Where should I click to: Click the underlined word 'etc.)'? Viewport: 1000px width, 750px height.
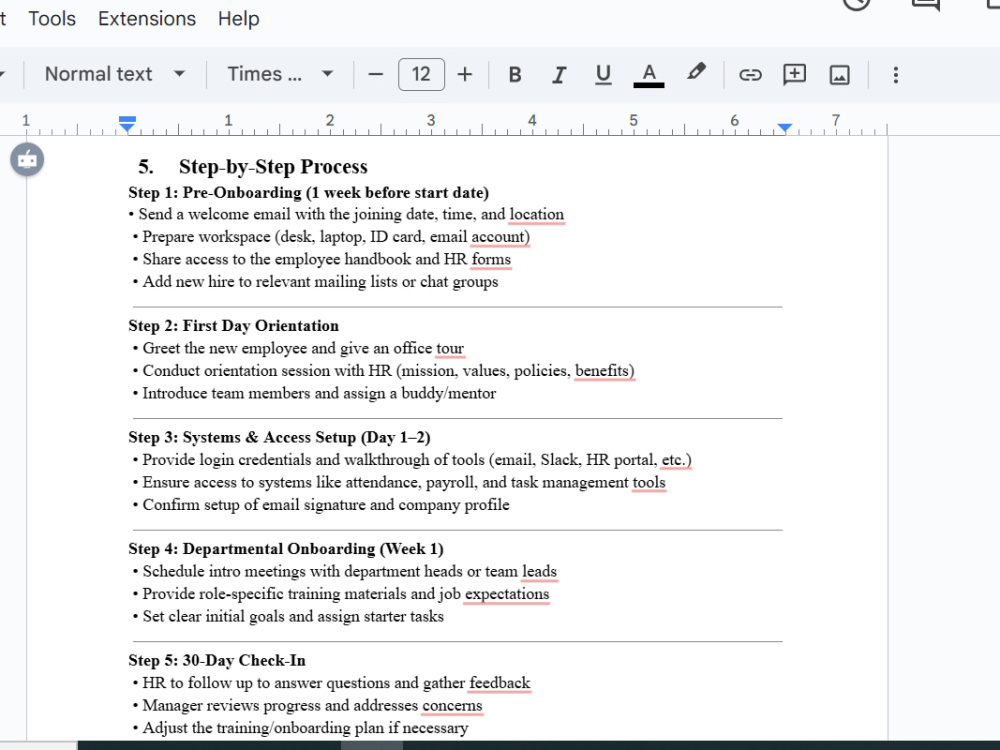(676, 460)
